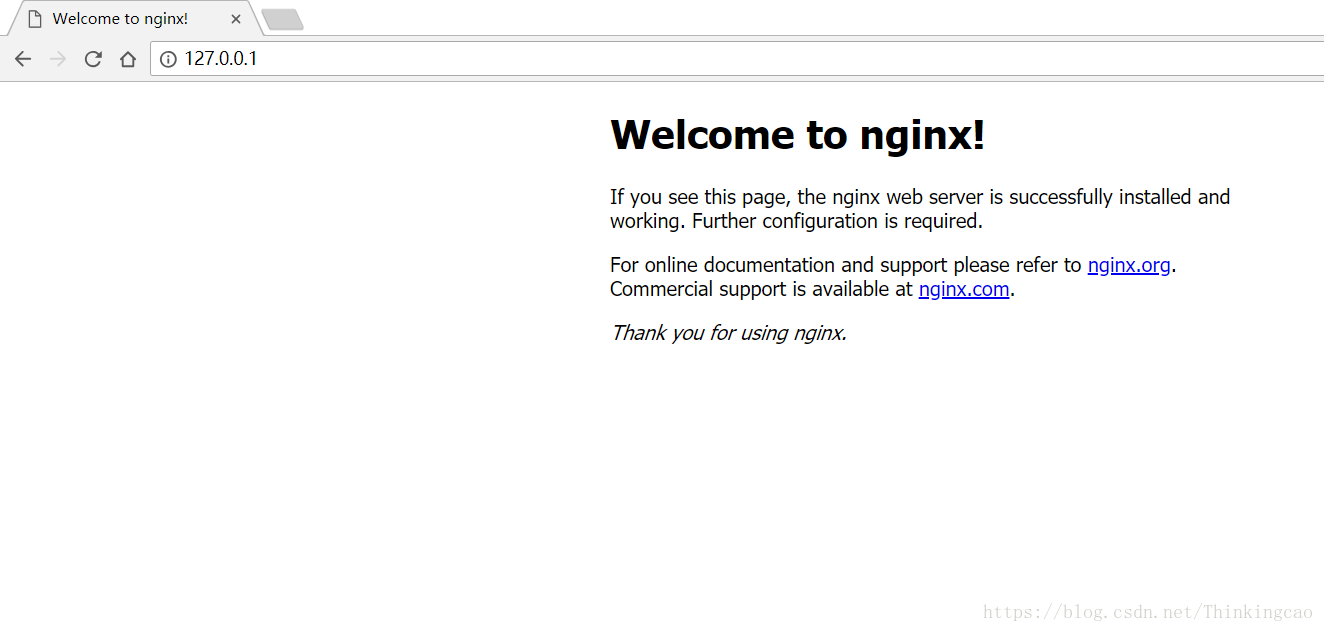Open the nginx.com commercial support link
The height and width of the screenshot is (632, 1324).
click(x=964, y=289)
